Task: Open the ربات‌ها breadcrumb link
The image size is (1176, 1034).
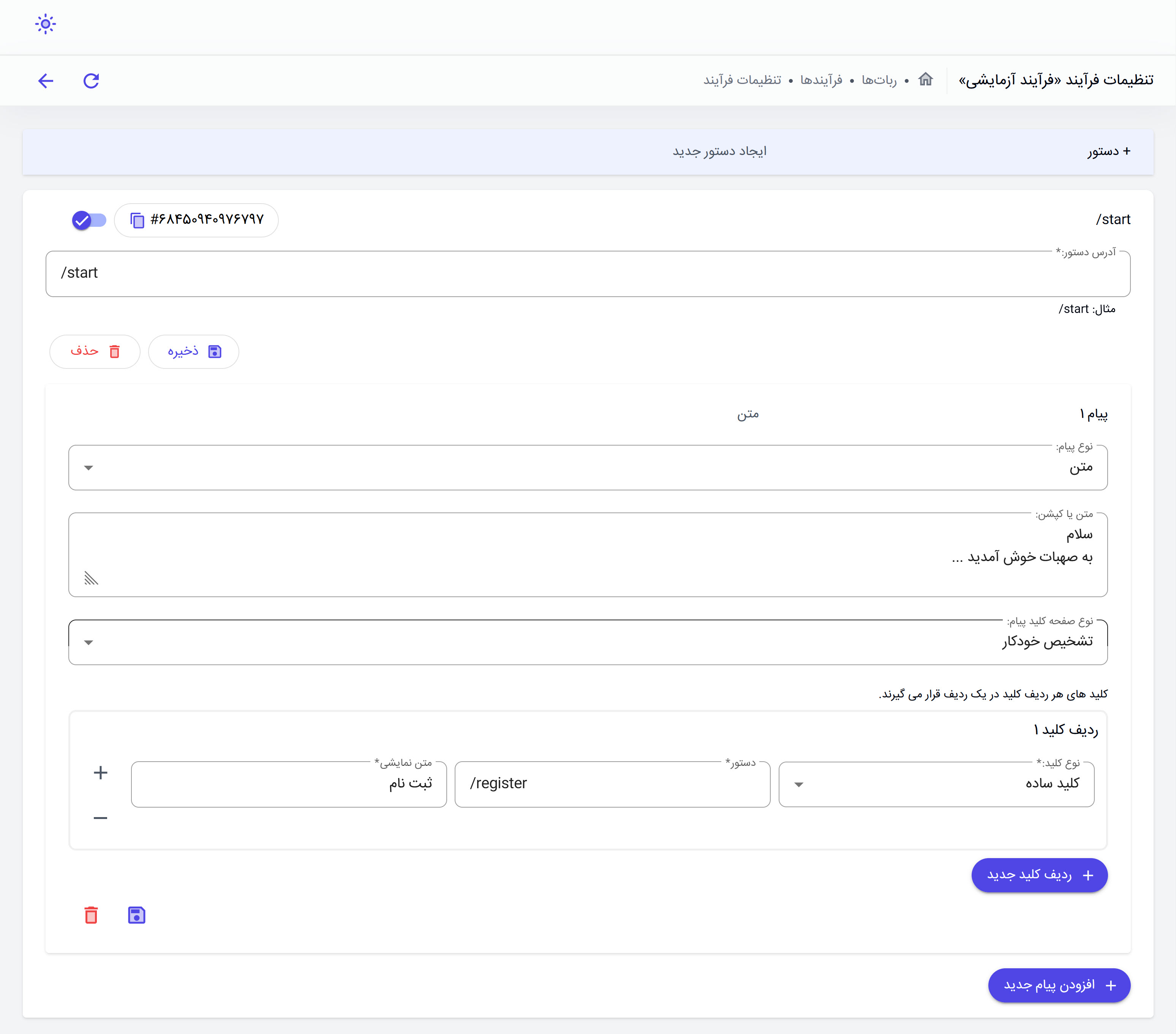Action: 879,80
